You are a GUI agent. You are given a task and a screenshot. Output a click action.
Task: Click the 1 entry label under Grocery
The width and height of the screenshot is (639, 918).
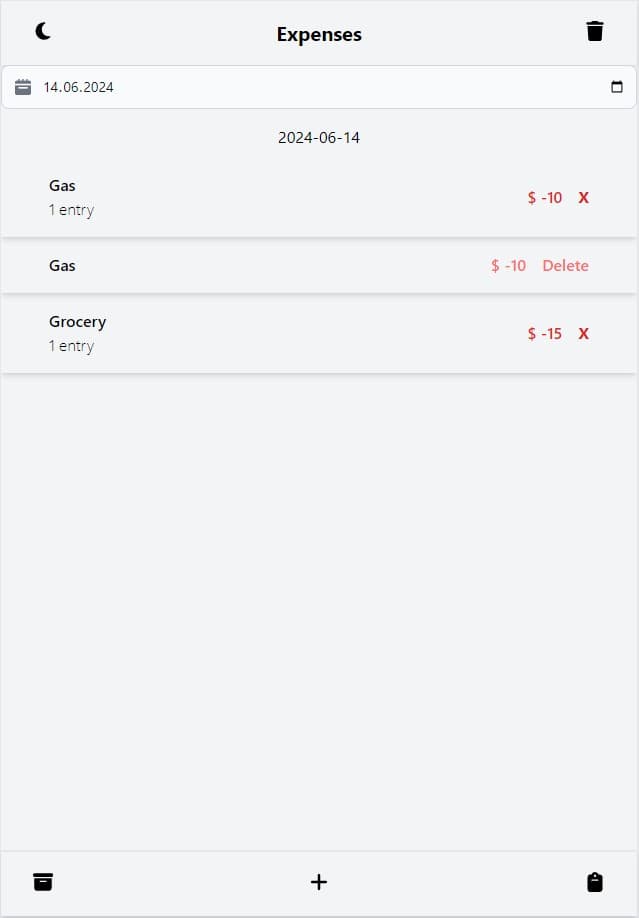[x=72, y=345]
